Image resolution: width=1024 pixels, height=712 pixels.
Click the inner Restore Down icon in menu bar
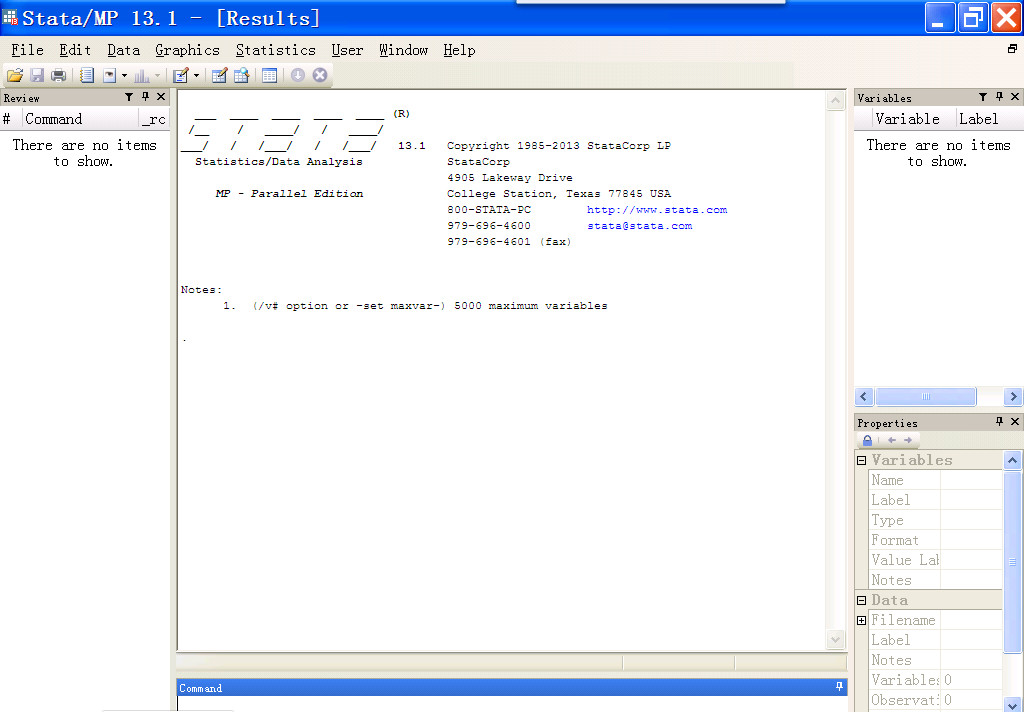(x=1012, y=49)
